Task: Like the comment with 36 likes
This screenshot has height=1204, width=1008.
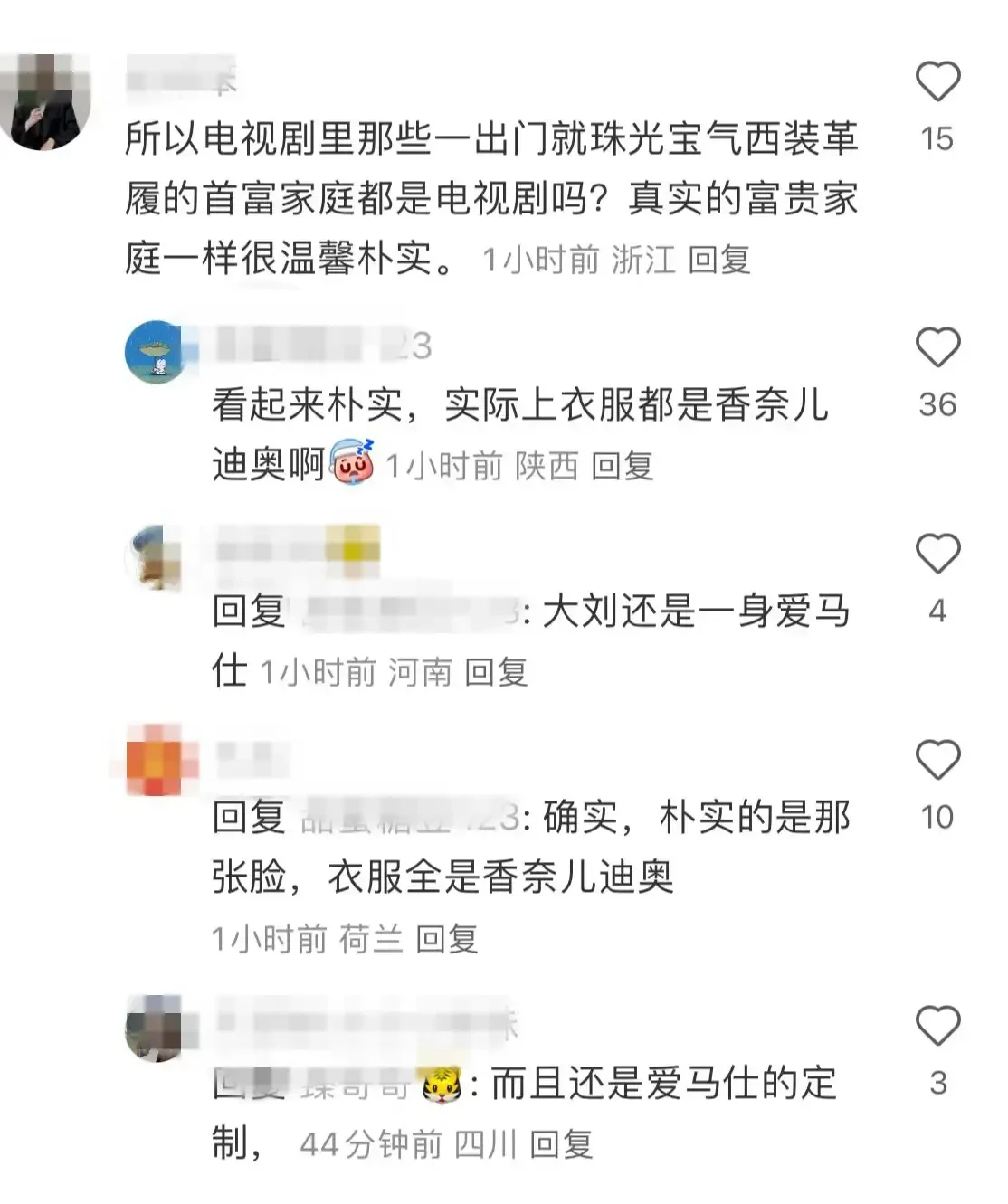Action: tap(937, 347)
